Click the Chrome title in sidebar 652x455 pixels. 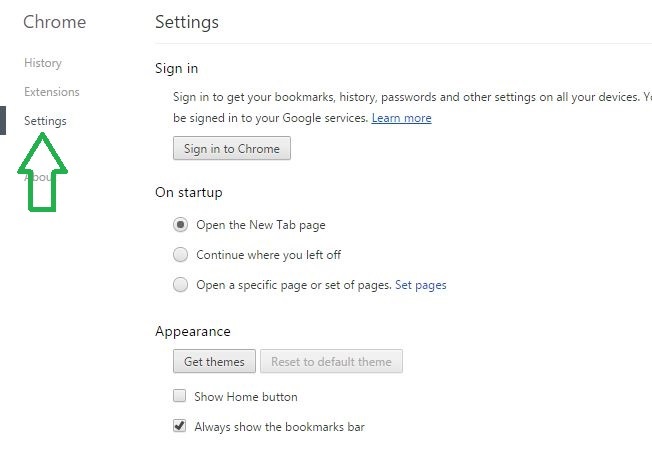tap(54, 22)
